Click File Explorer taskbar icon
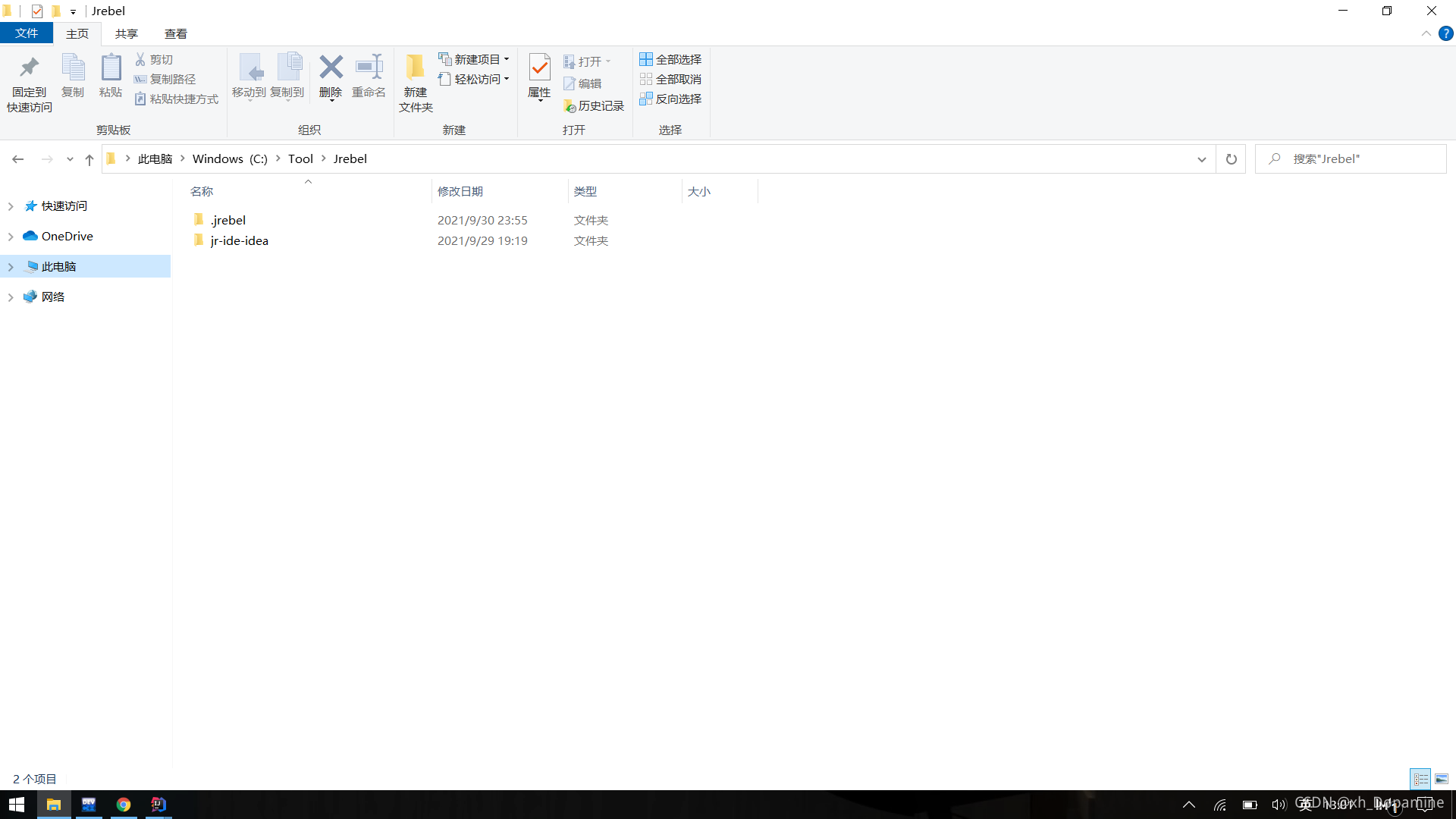This screenshot has height=819, width=1456. click(x=54, y=805)
